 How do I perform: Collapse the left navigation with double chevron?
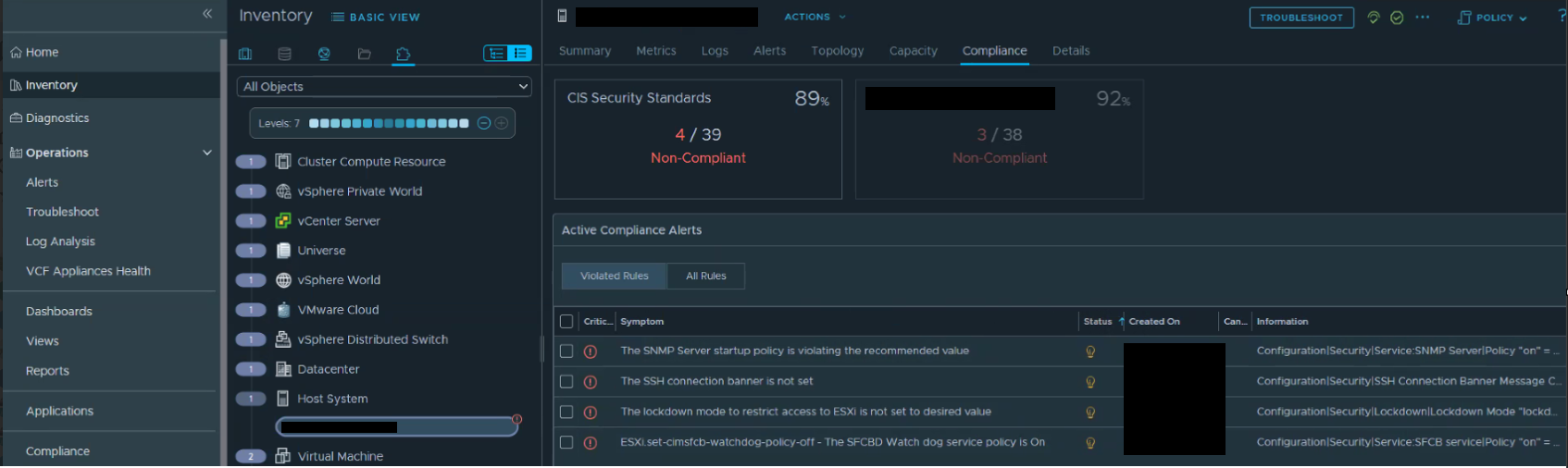click(x=207, y=14)
